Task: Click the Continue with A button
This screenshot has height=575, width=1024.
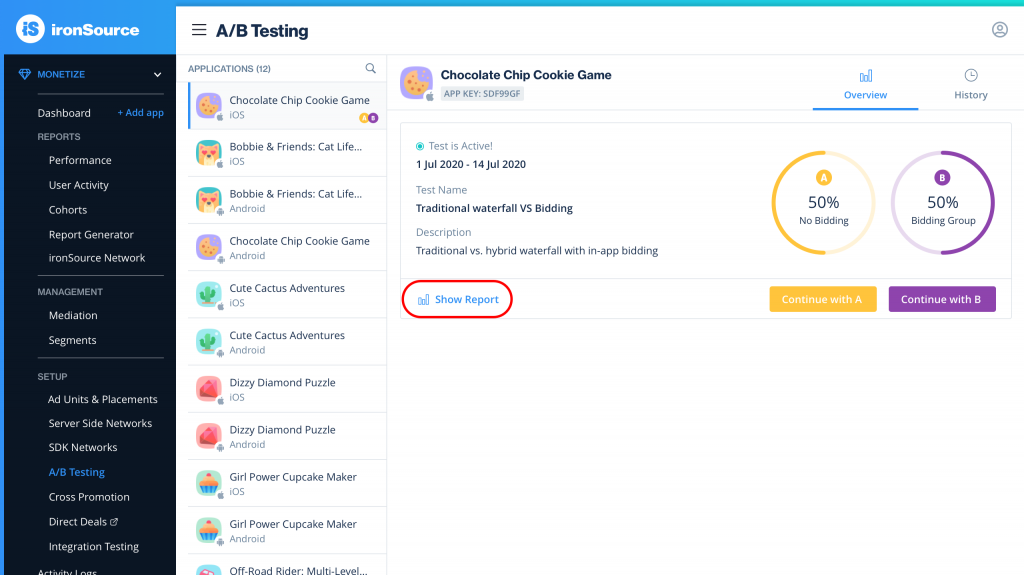Action: point(823,299)
